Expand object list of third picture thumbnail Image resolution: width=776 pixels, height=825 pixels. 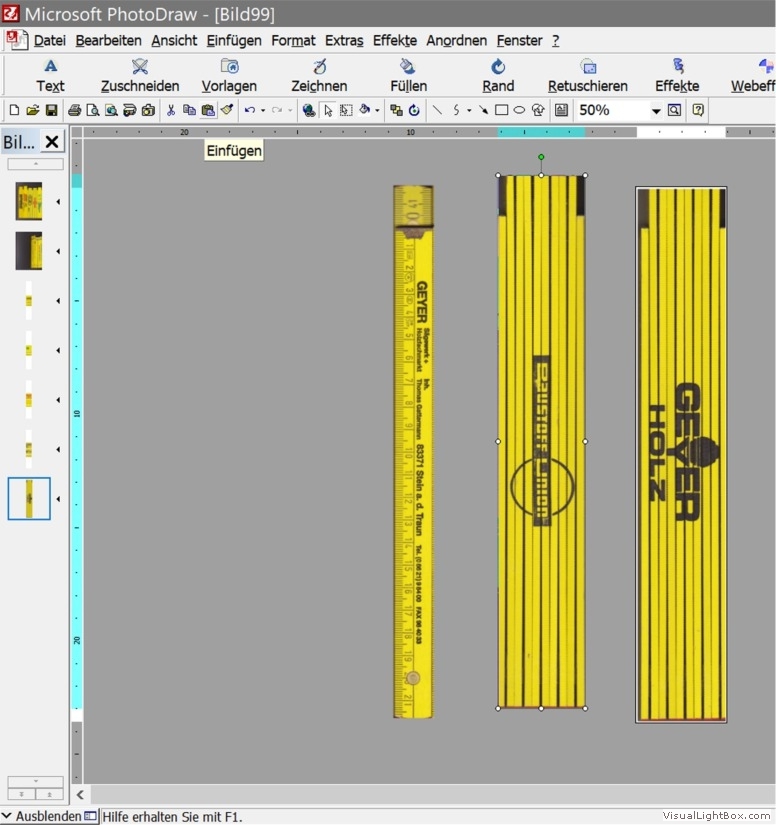(58, 301)
